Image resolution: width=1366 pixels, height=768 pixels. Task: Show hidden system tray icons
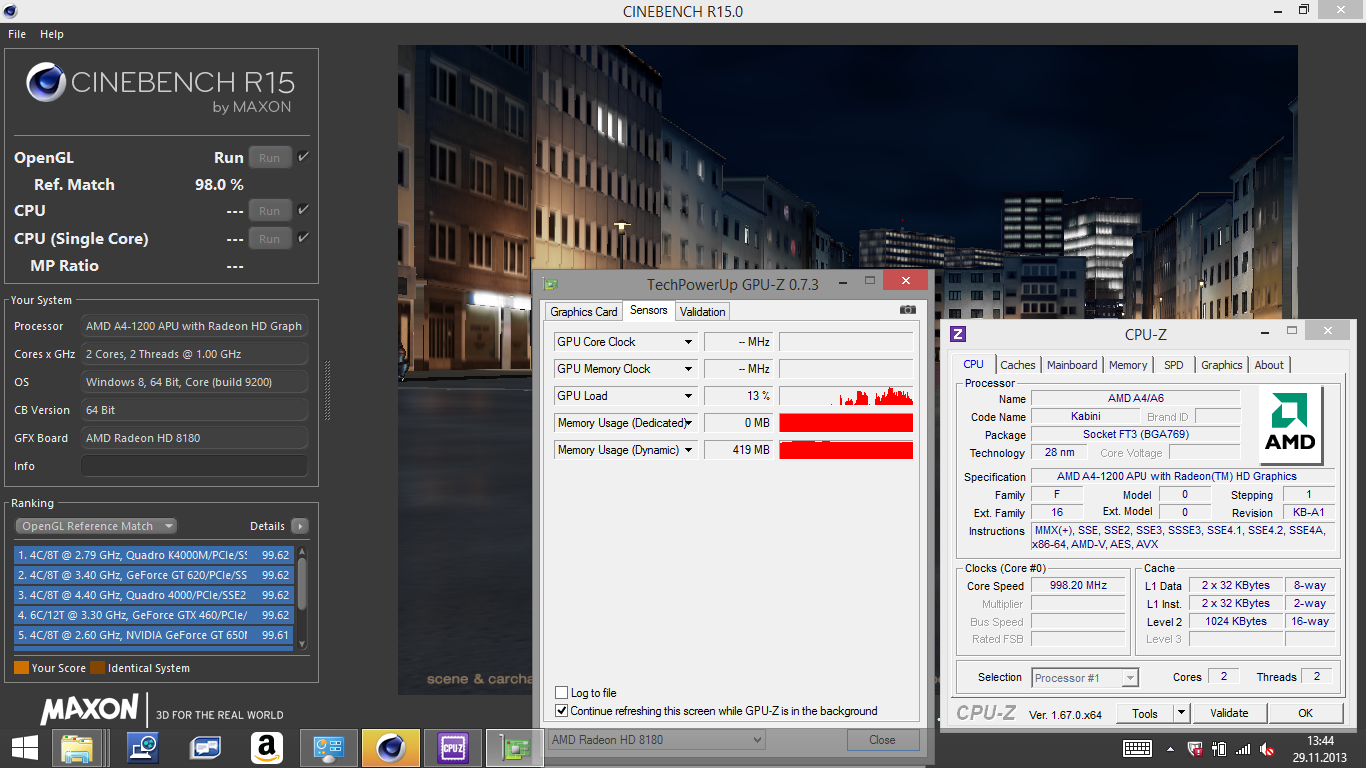pos(1170,748)
